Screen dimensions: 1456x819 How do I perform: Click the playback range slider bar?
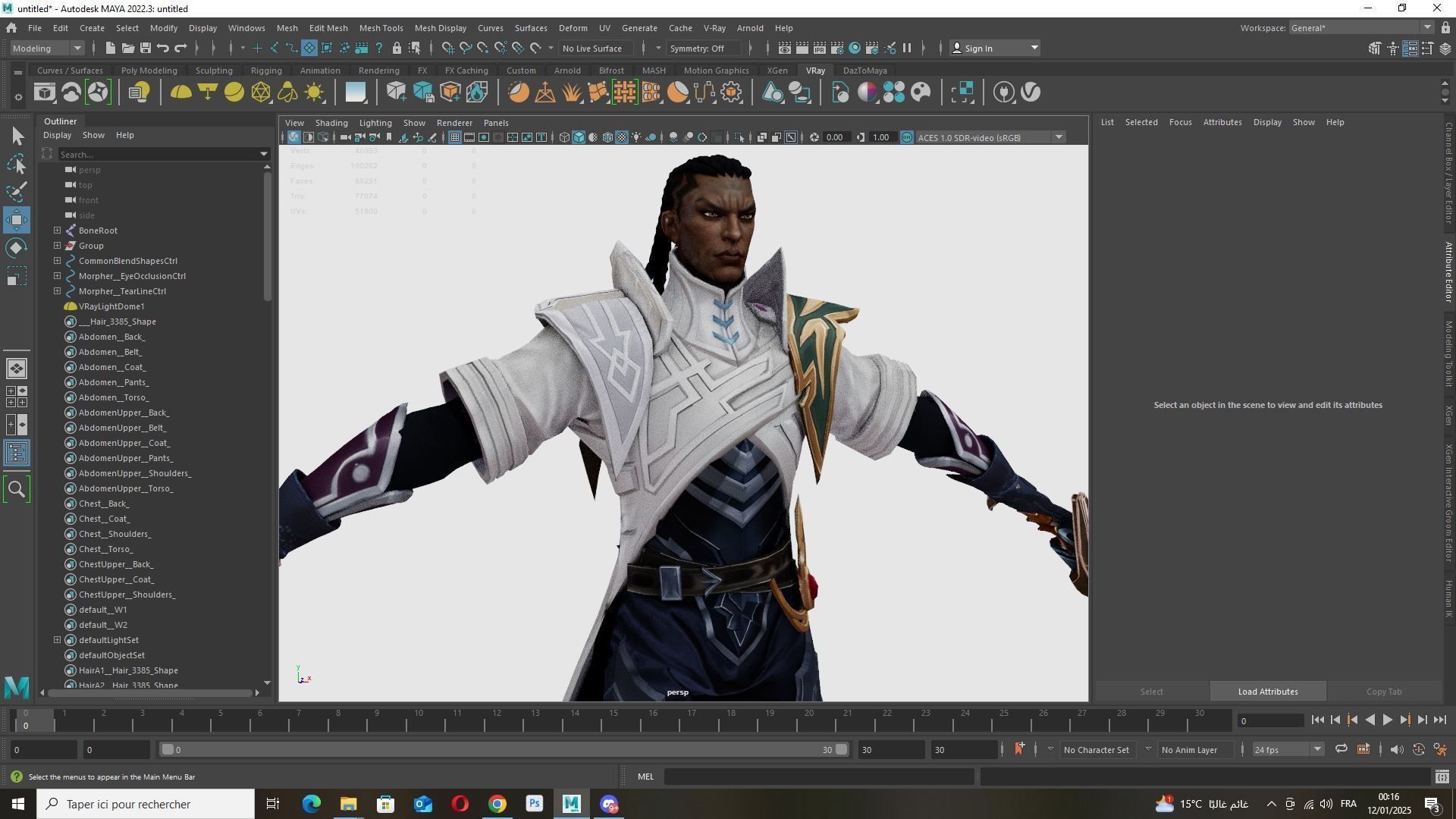pos(504,750)
